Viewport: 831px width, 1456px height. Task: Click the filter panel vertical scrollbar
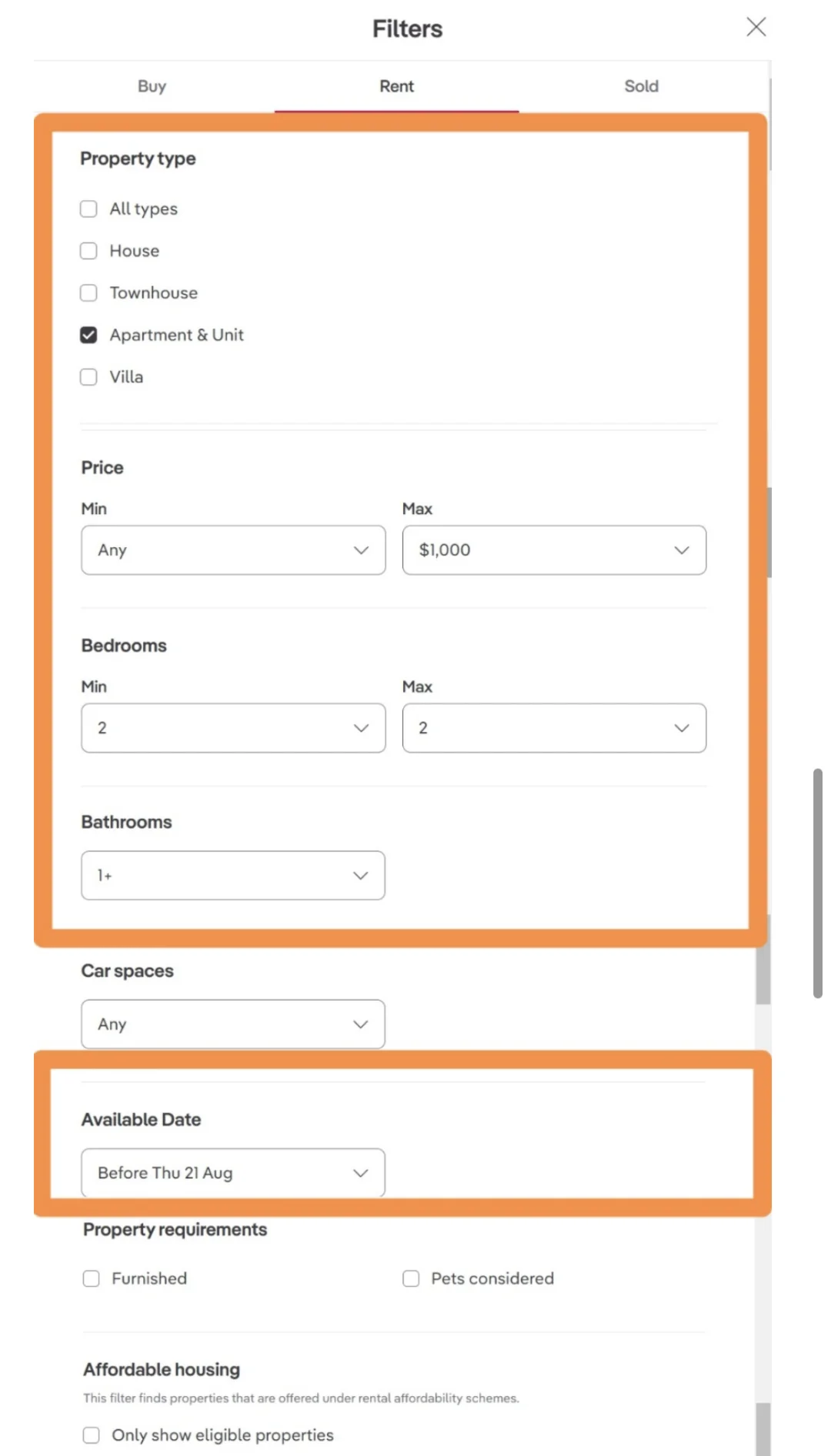818,883
